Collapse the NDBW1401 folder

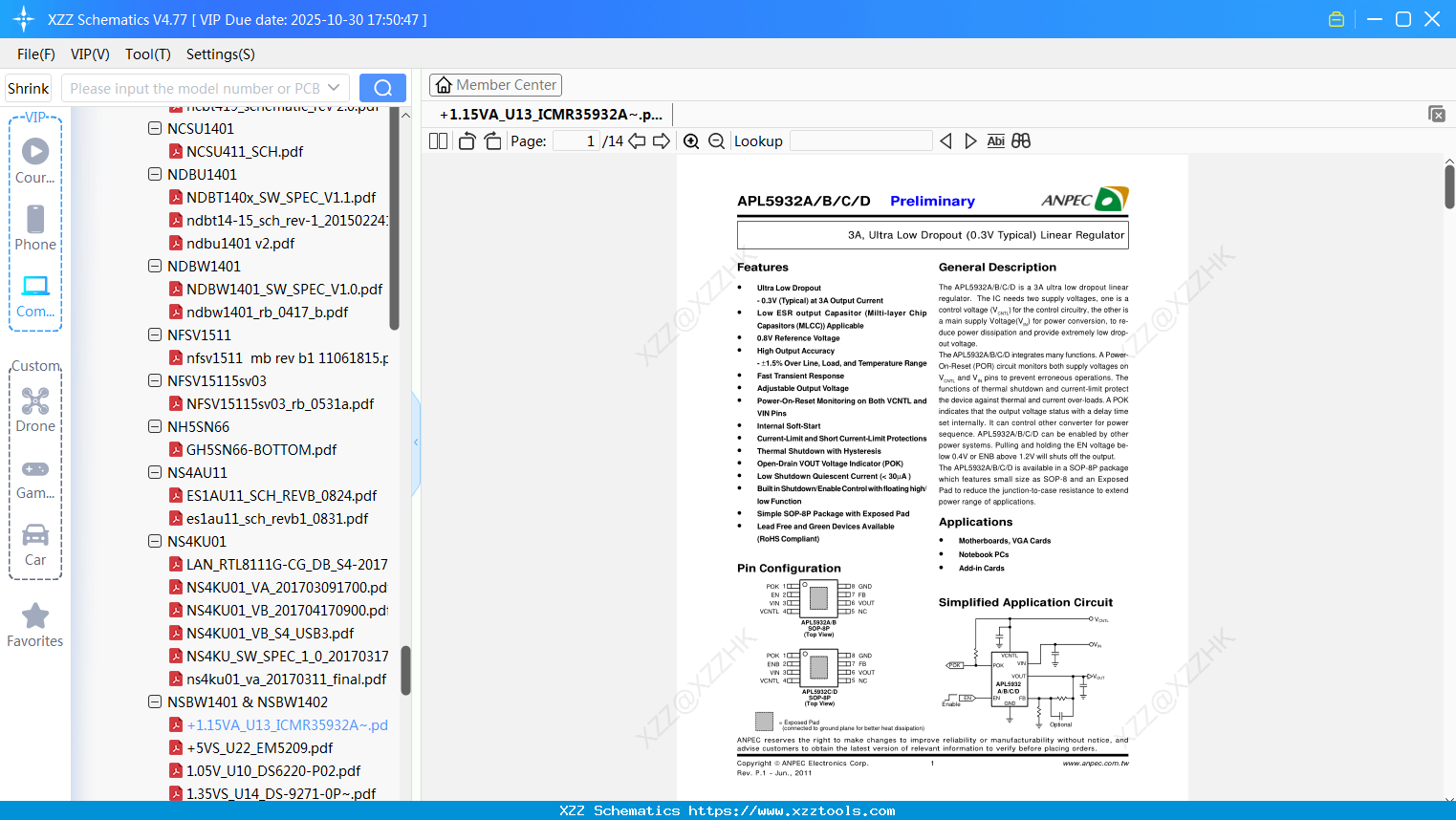155,266
